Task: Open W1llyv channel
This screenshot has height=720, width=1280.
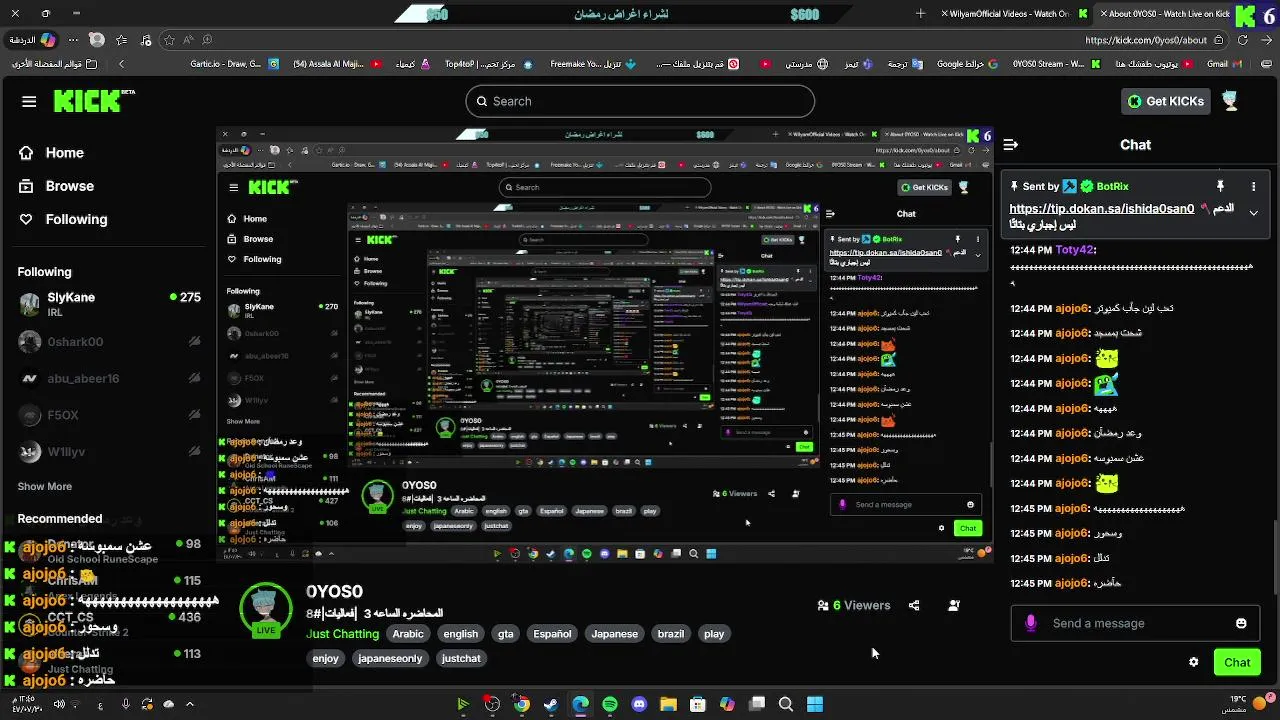Action: pyautogui.click(x=109, y=452)
